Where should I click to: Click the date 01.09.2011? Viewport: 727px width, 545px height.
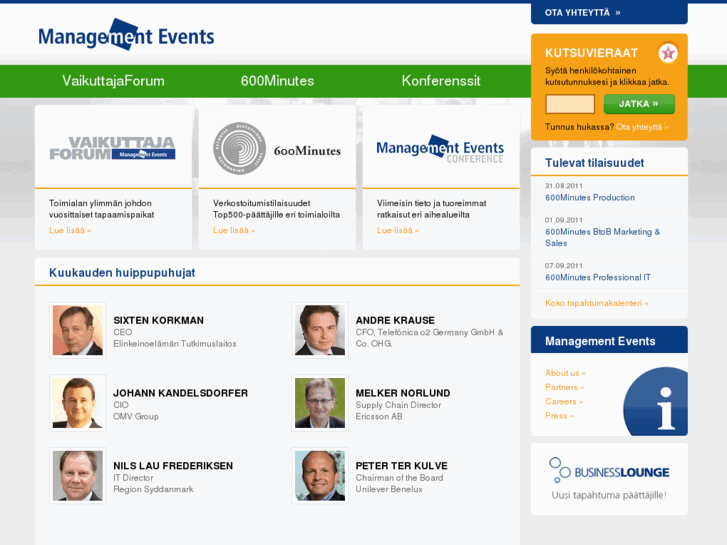tap(564, 220)
